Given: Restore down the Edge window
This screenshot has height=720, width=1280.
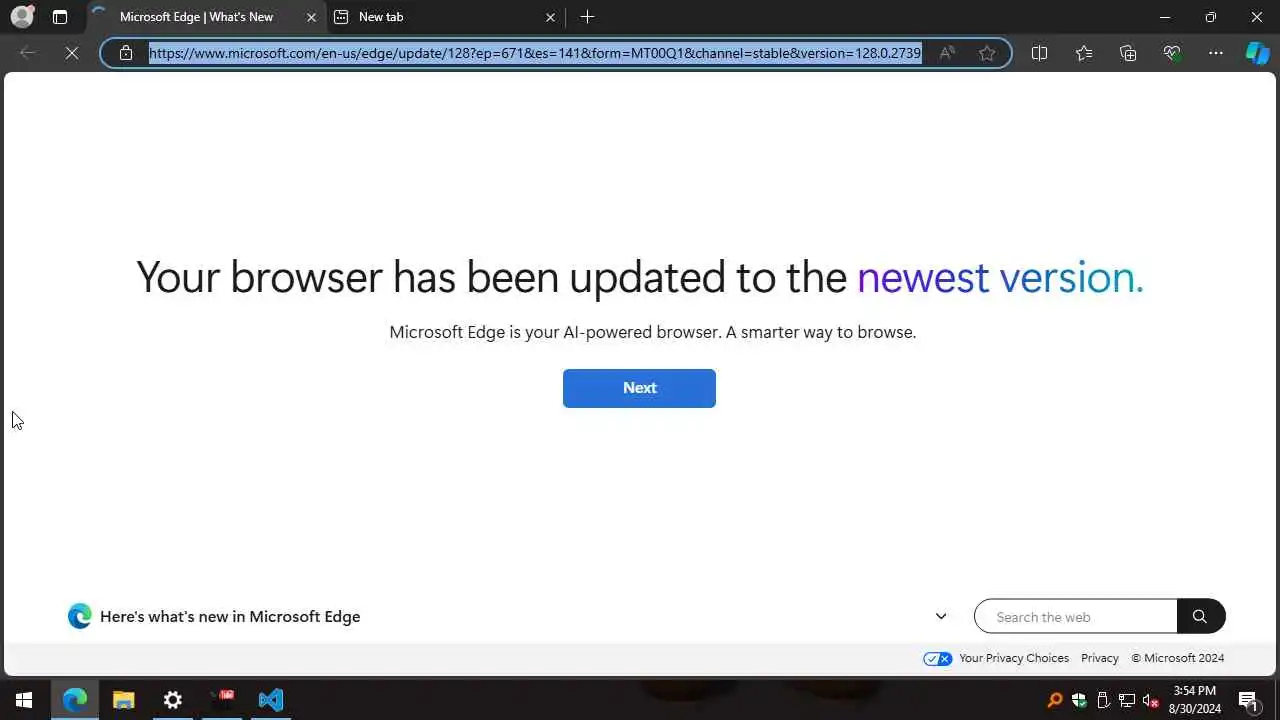Looking at the screenshot, I should 1211,17.
